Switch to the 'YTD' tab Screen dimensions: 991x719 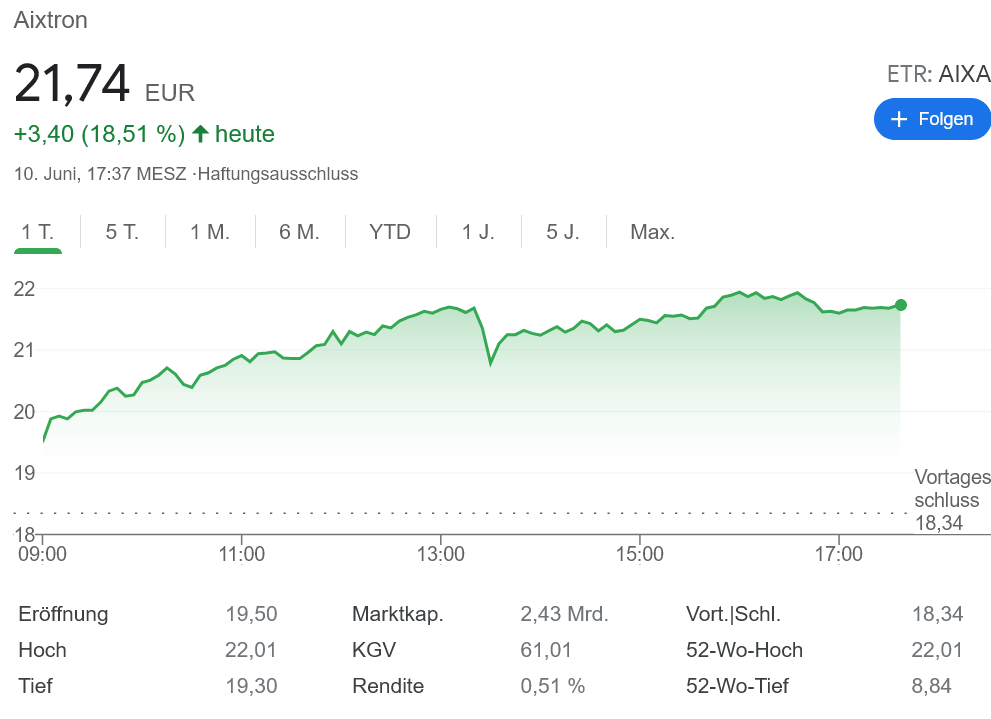389,231
